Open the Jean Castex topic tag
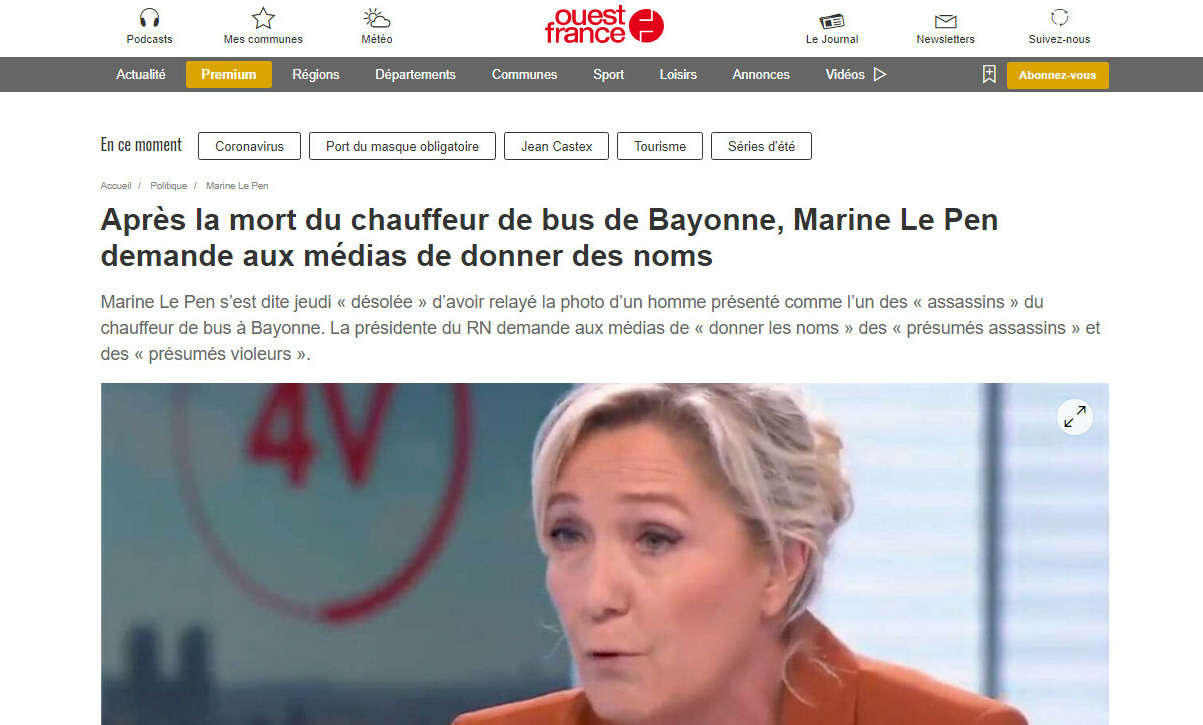The height and width of the screenshot is (725, 1203). [557, 146]
